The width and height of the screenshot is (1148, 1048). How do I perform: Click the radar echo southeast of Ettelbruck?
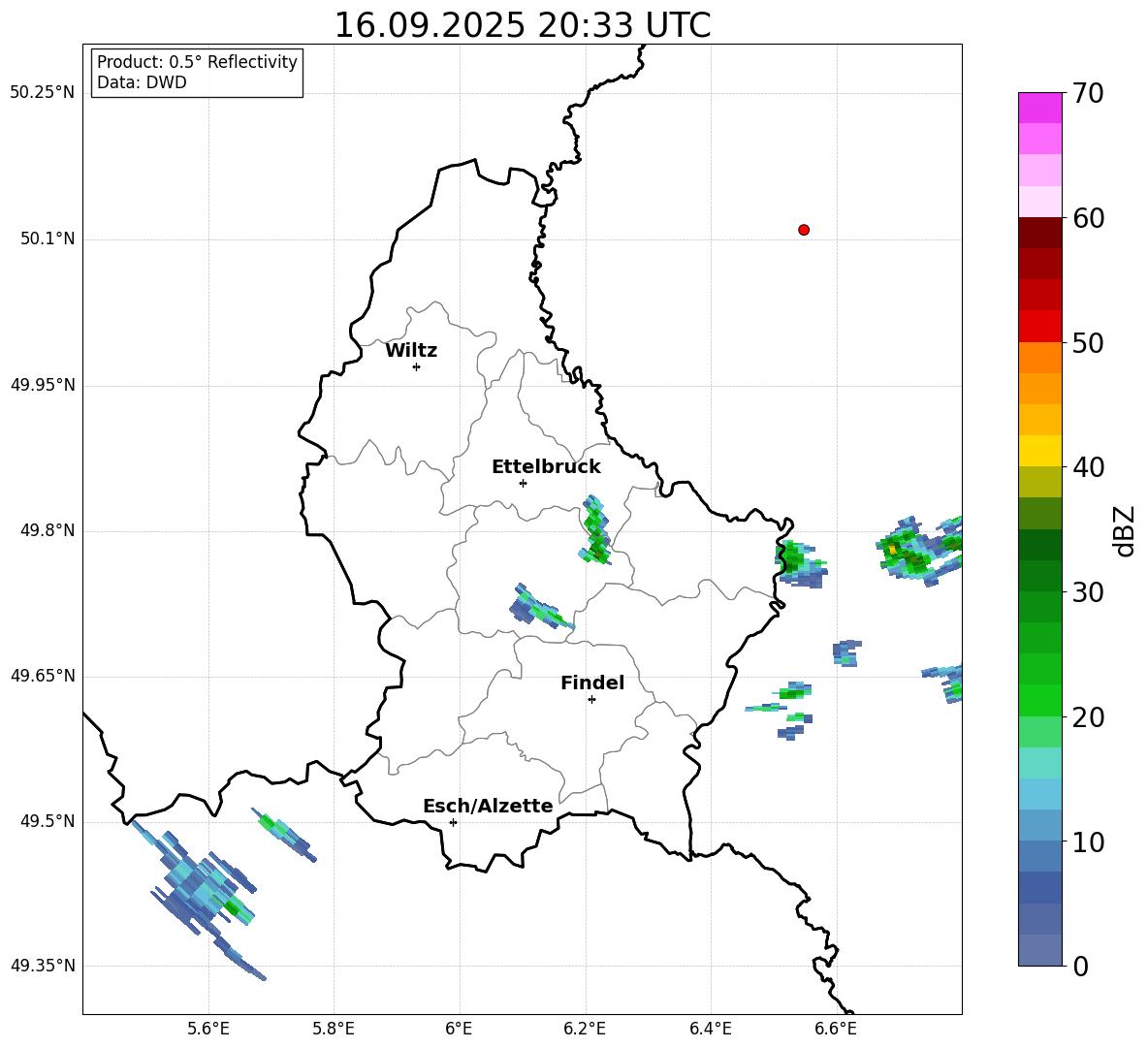coord(596,530)
